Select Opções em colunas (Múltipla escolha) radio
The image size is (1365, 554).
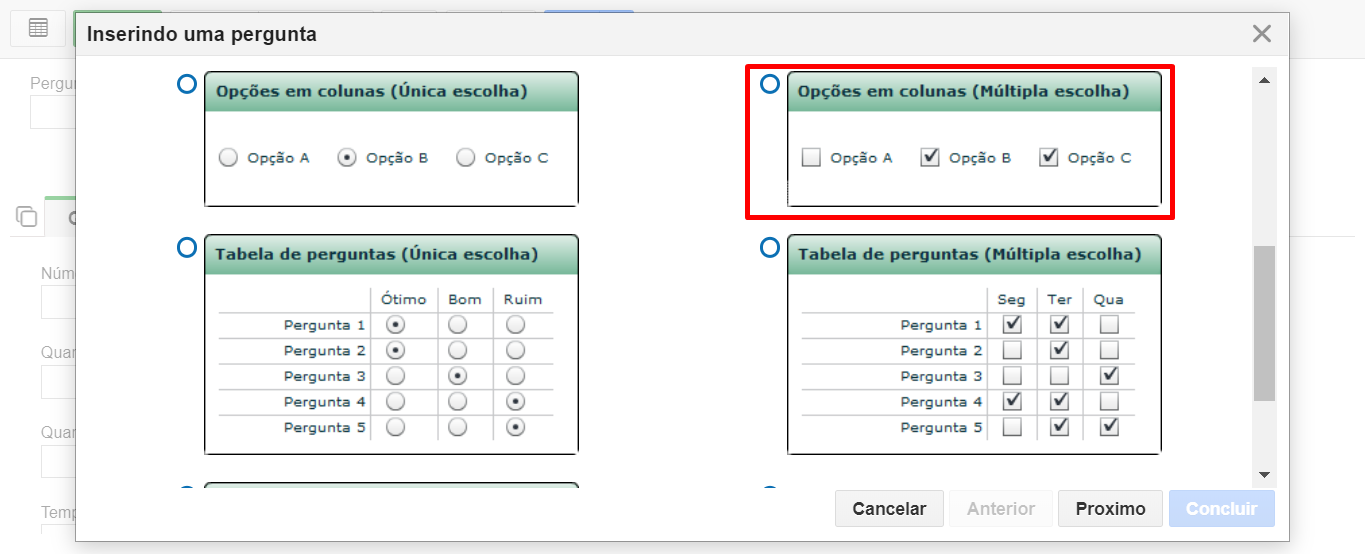pyautogui.click(x=770, y=84)
